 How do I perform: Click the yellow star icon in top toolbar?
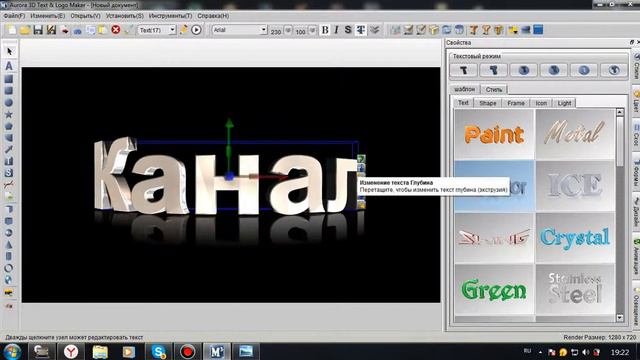[x=513, y=30]
